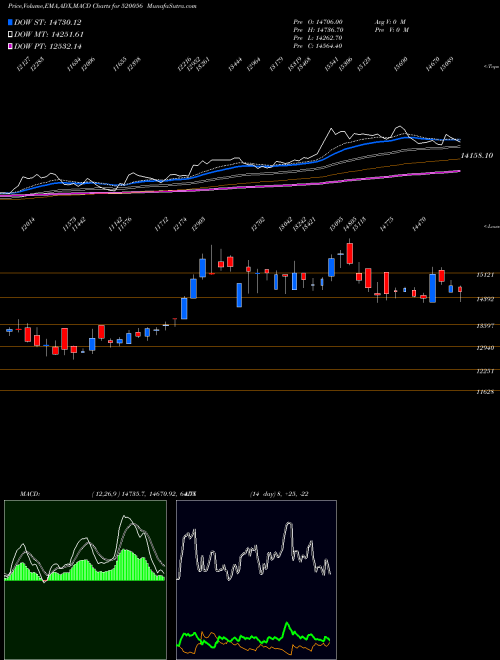Click the MACD: panel label
This screenshot has height=660, width=500.
30,494
